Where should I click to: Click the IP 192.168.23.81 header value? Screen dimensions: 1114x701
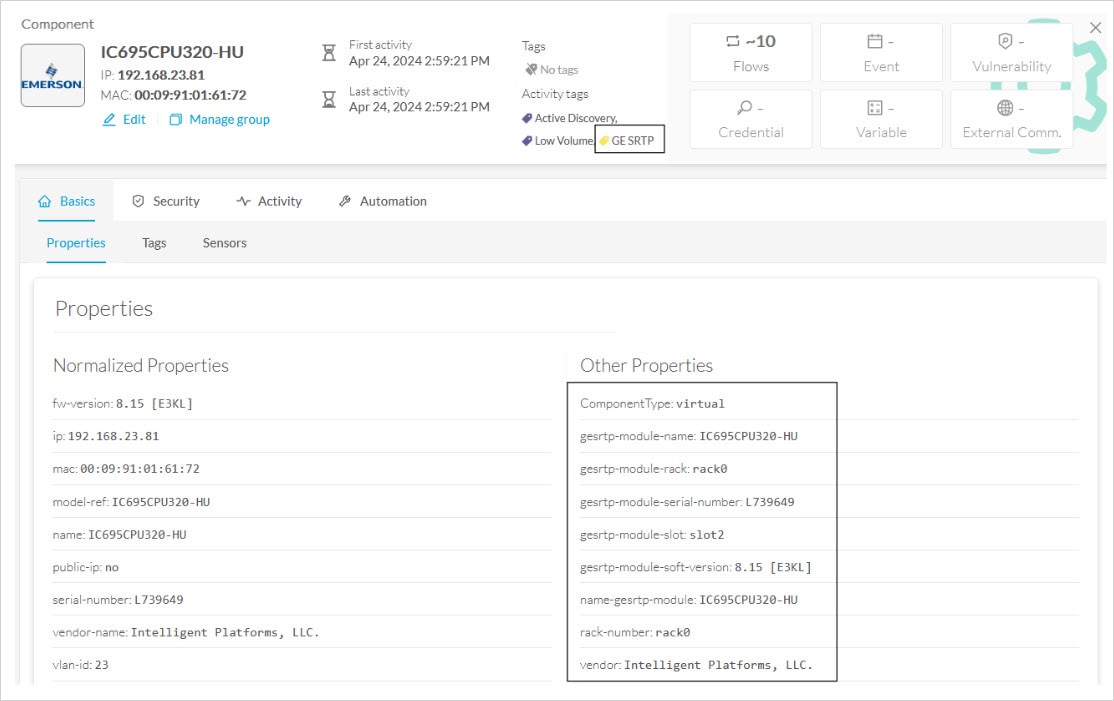pyautogui.click(x=161, y=75)
